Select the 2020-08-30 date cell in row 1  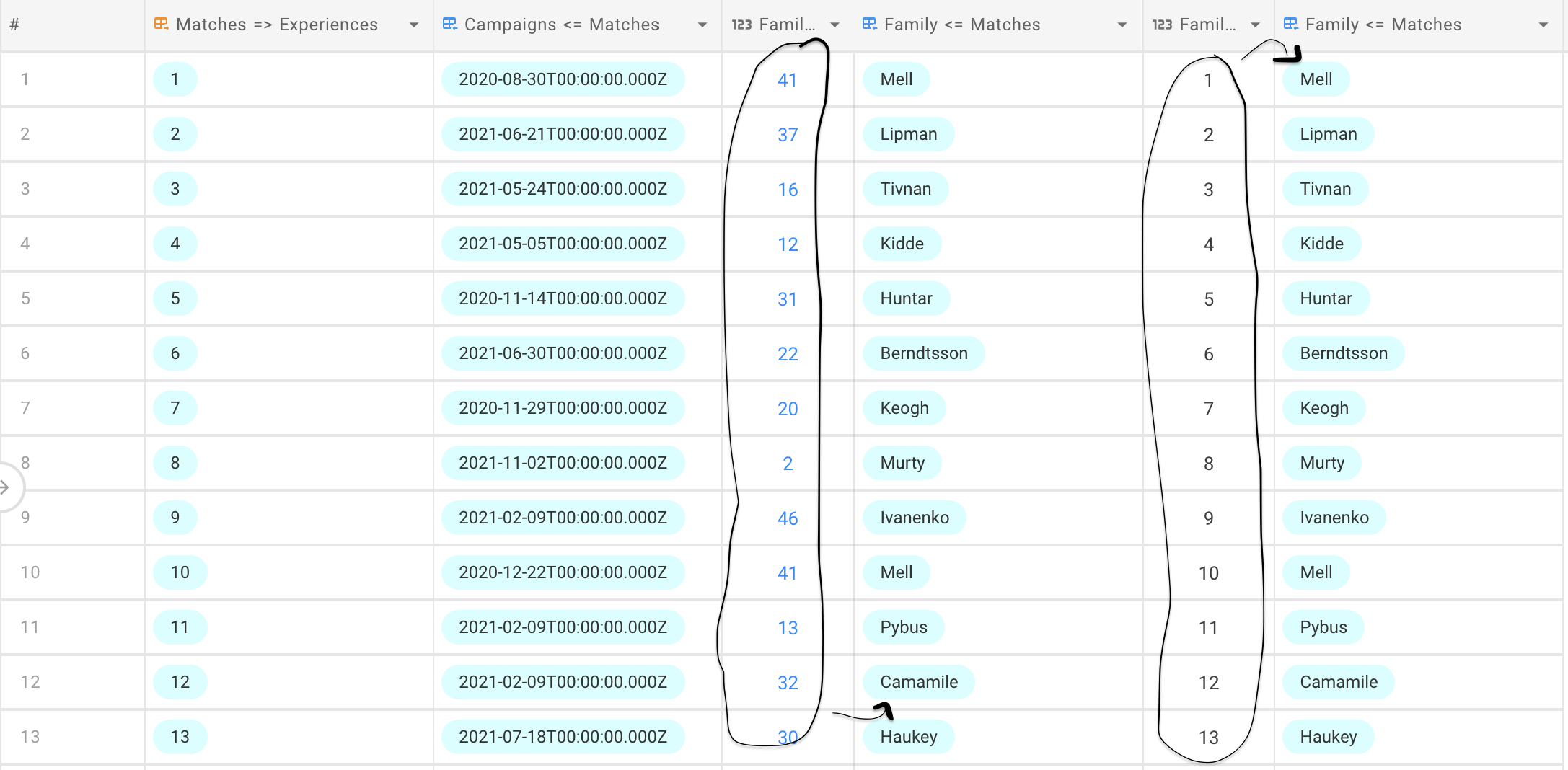point(563,79)
